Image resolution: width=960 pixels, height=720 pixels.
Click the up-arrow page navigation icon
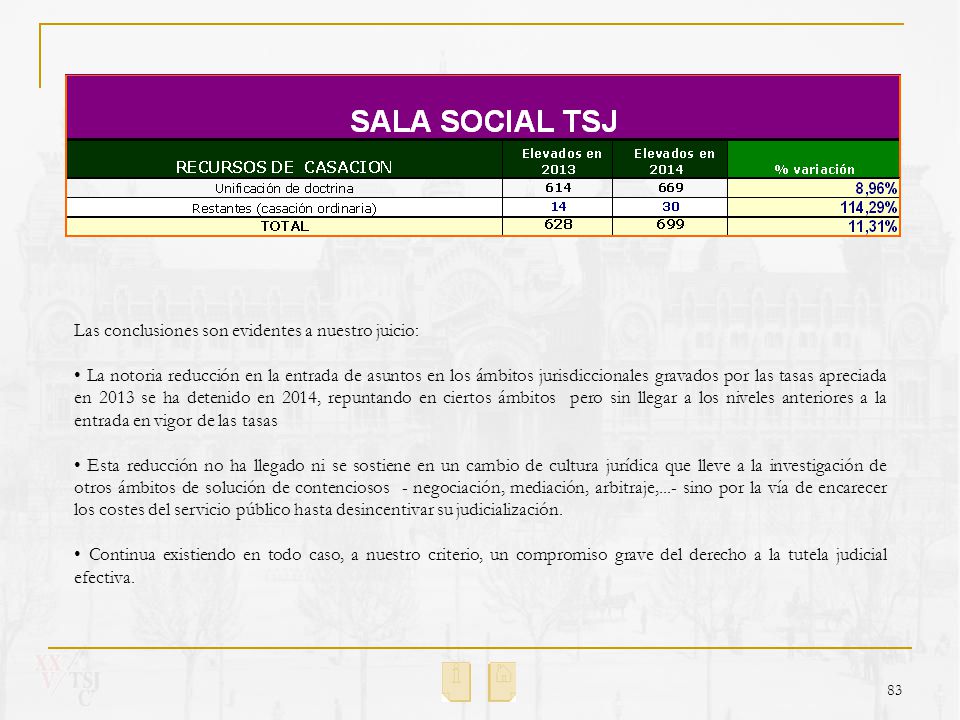click(456, 681)
